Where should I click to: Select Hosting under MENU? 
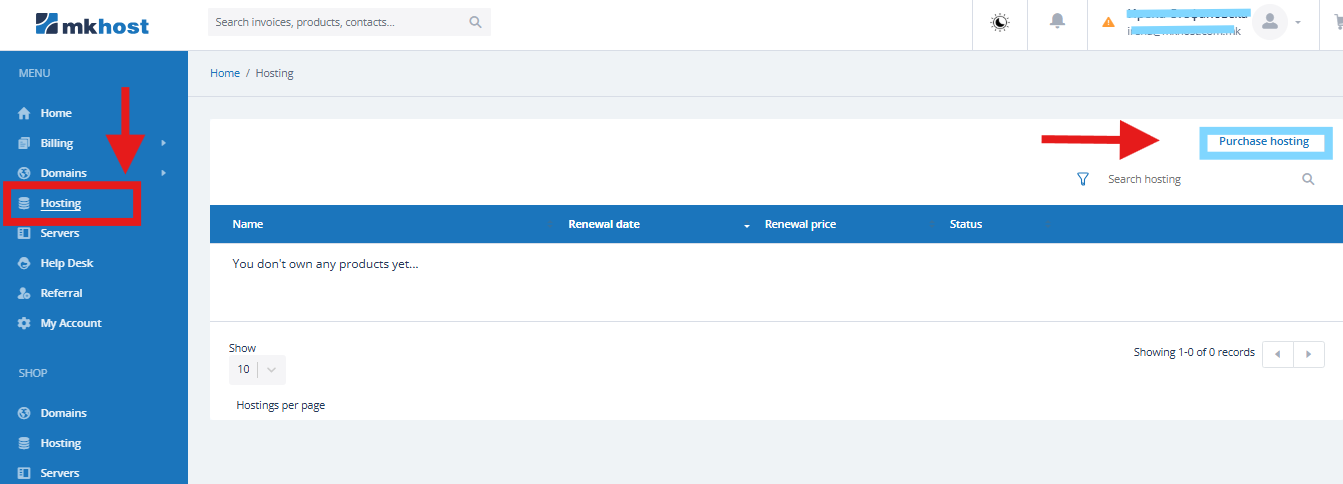61,203
